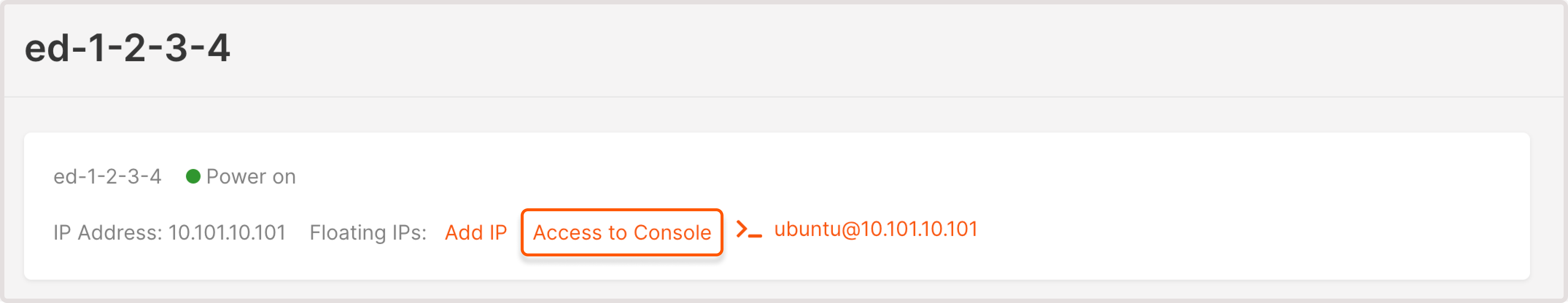This screenshot has width=1568, height=303.
Task: Click the ed-1-2-3-4 instance name label
Action: 108,176
